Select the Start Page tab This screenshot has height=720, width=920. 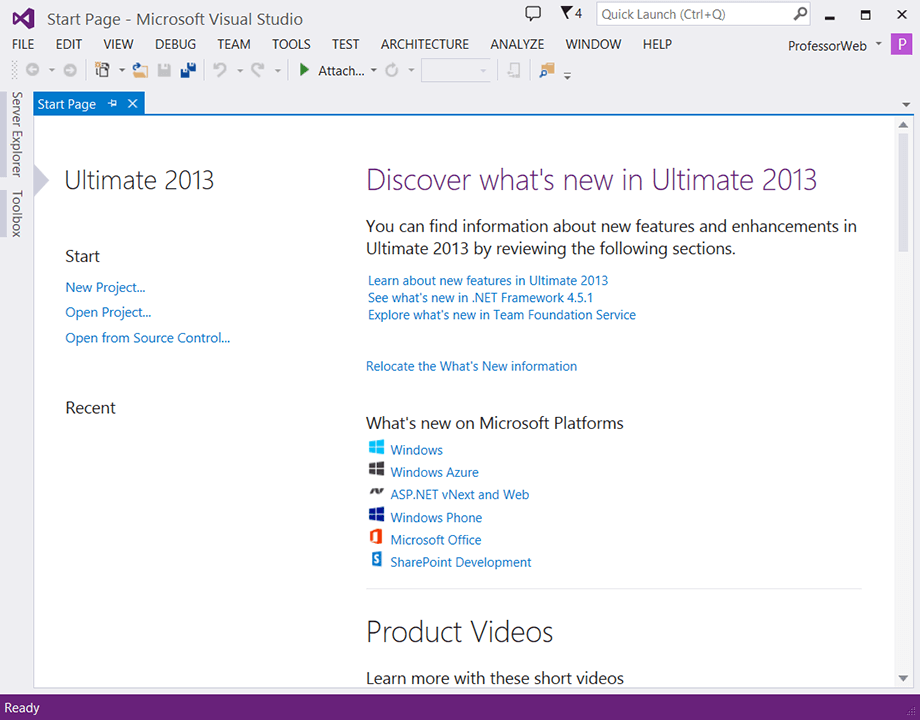67,104
